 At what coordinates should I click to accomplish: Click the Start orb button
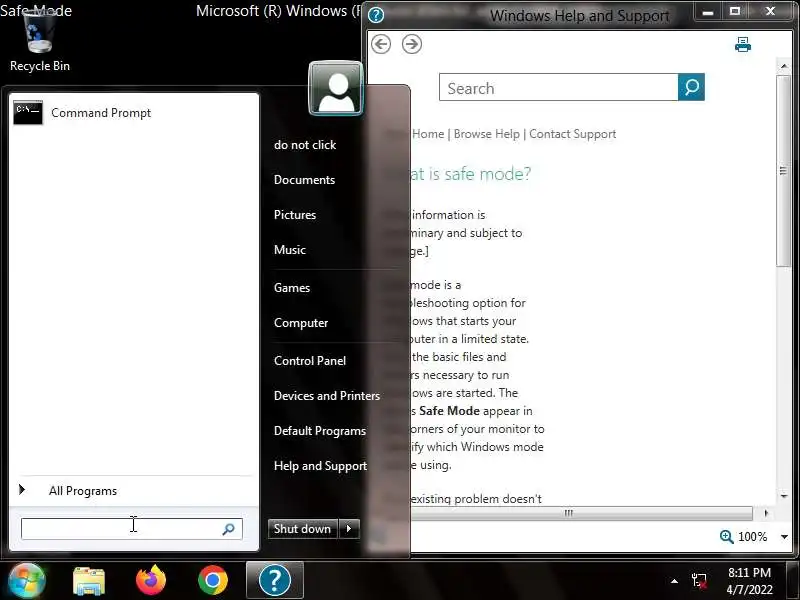(x=26, y=581)
